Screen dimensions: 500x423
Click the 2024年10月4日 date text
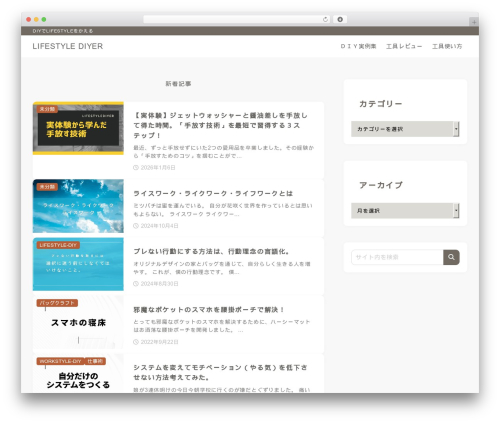[x=159, y=226]
